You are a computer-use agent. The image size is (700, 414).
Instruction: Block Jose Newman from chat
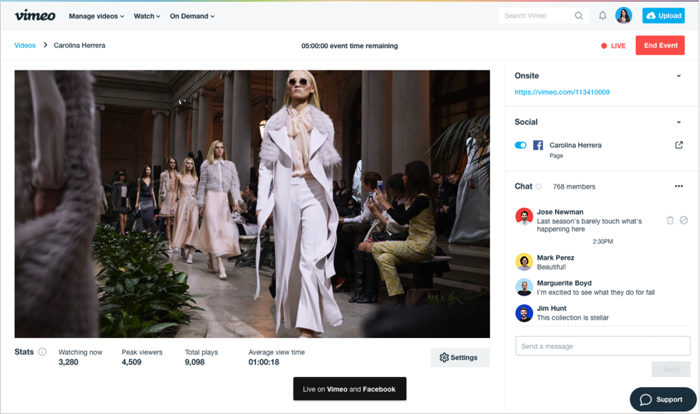tap(683, 220)
